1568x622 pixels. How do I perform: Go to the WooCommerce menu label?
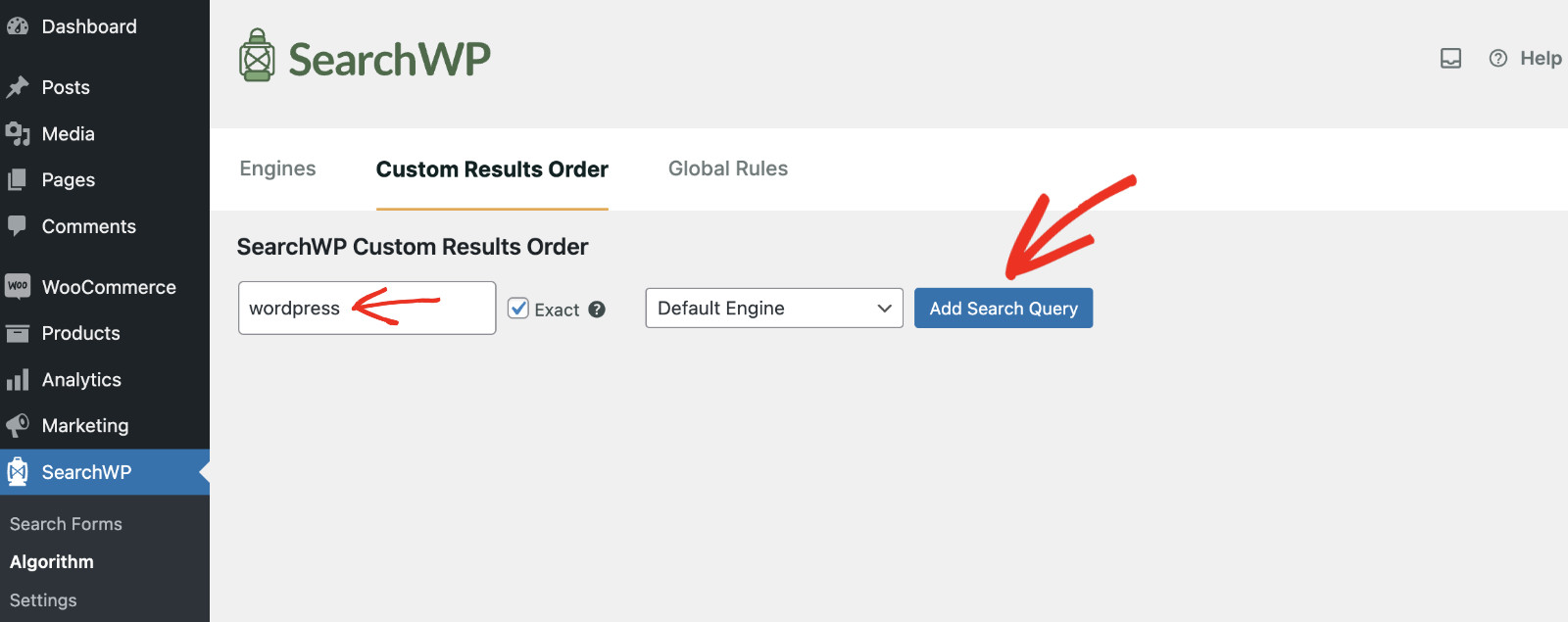(x=109, y=287)
